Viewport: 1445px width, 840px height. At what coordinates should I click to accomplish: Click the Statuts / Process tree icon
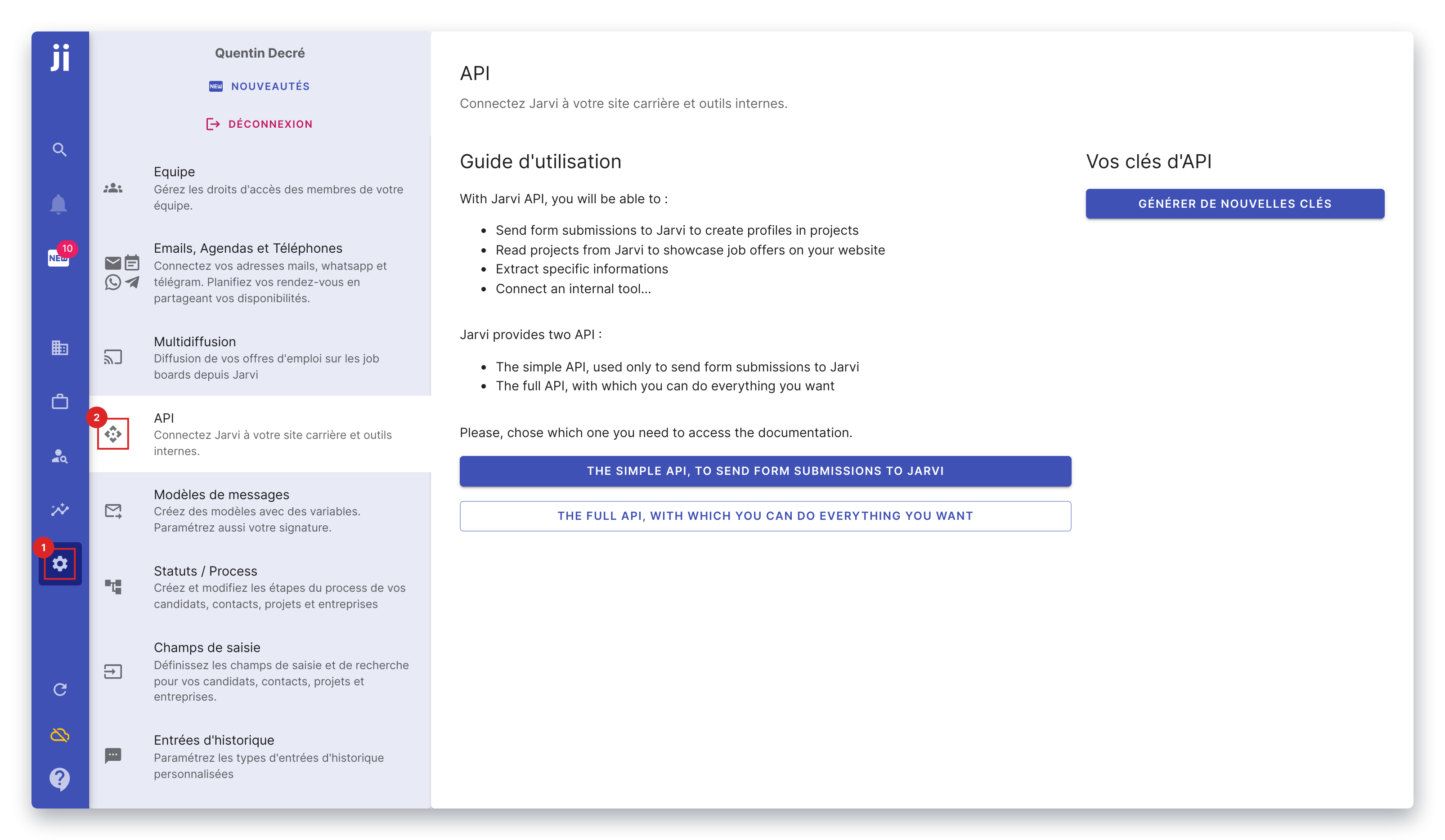113,587
